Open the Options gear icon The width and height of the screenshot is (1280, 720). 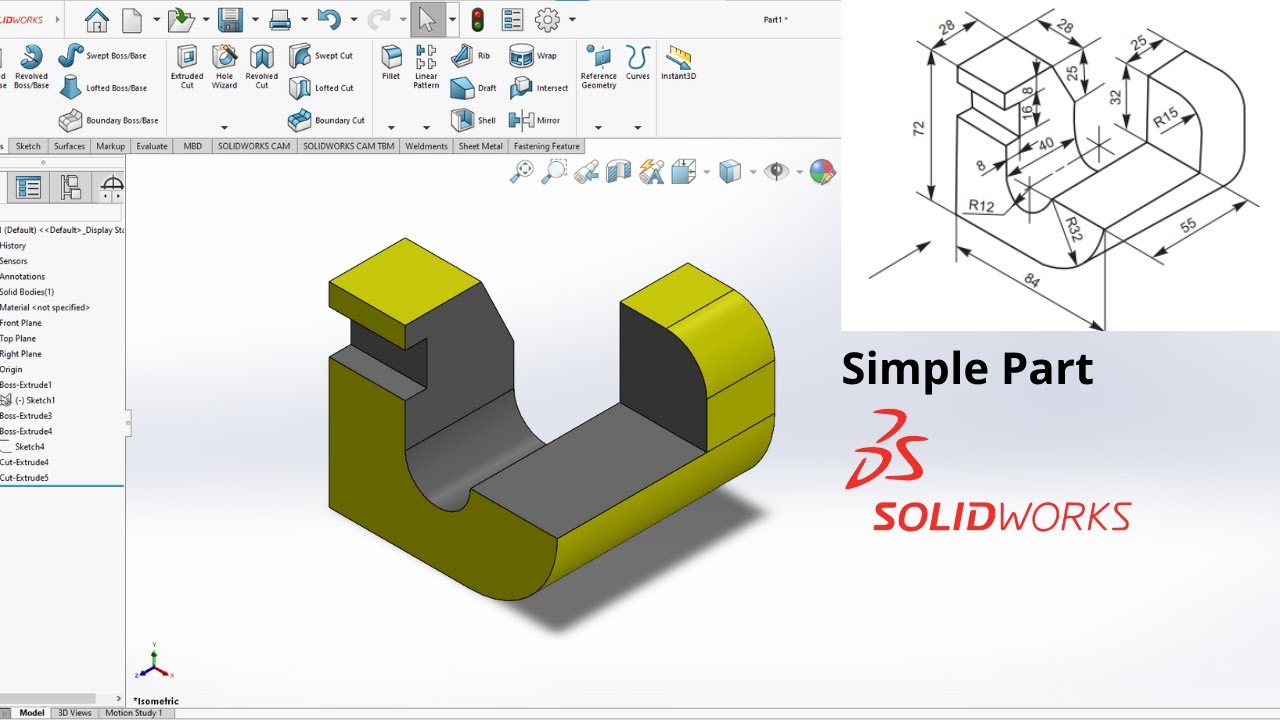pyautogui.click(x=547, y=19)
